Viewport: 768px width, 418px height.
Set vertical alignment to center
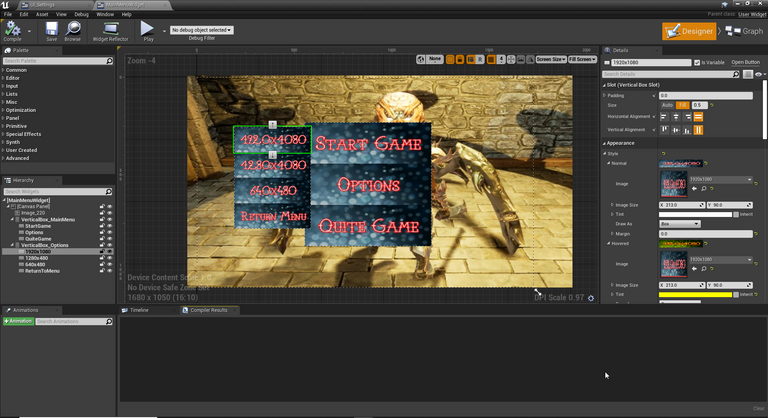(676, 130)
